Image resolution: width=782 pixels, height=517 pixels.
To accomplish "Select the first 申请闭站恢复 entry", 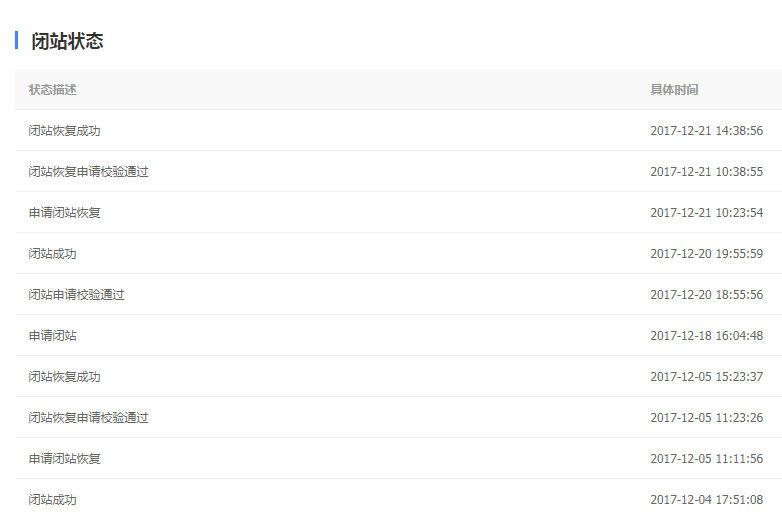I will 398,212.
